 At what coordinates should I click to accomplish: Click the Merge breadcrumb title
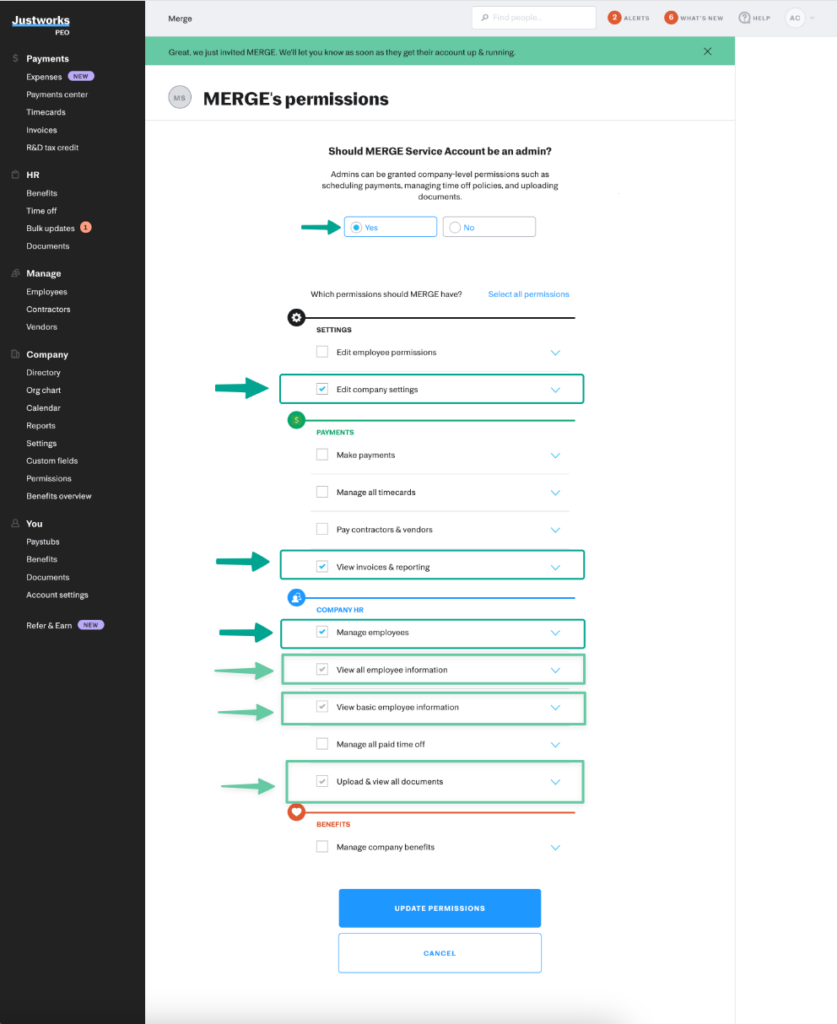point(180,18)
